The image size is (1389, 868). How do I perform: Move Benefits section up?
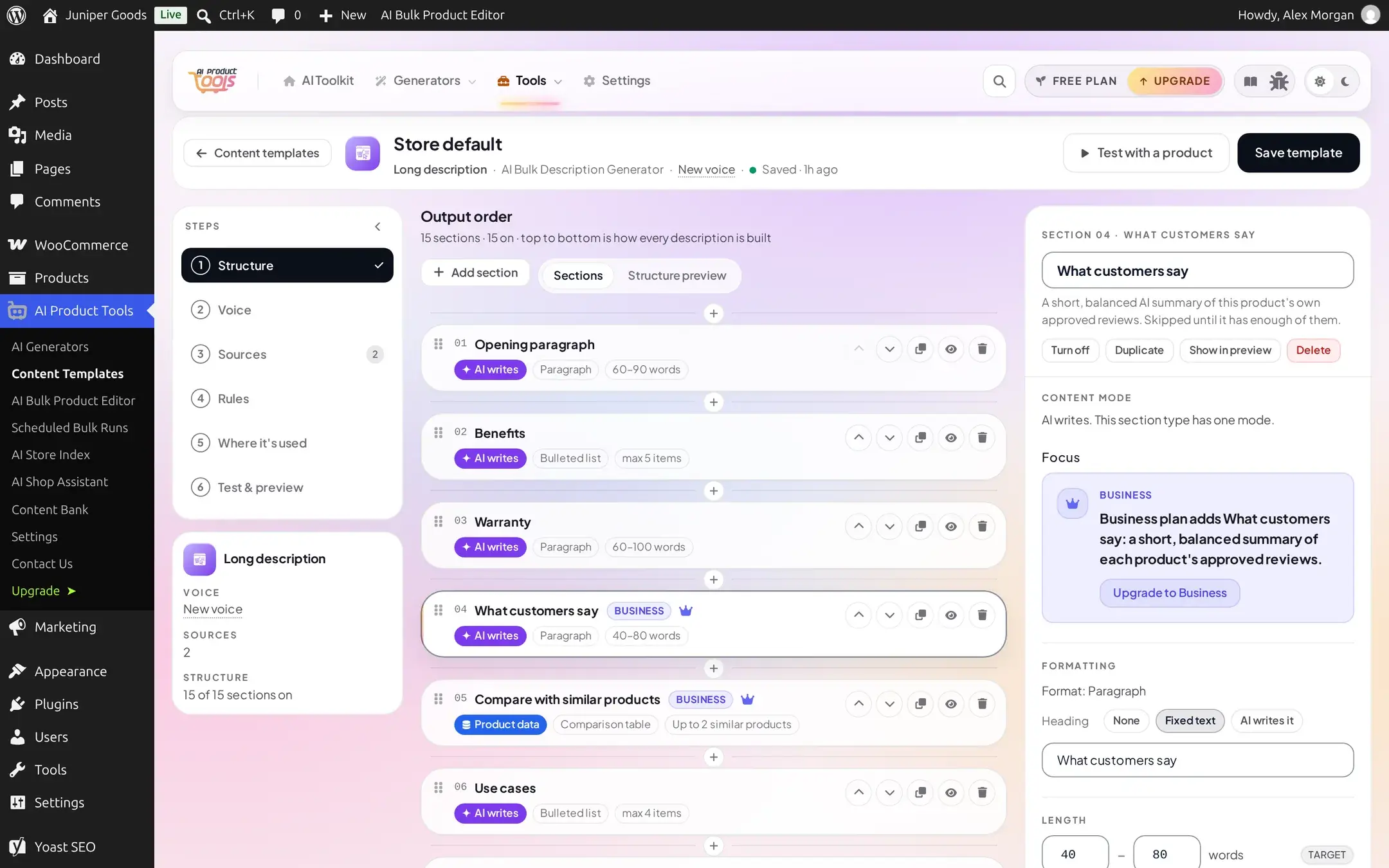tap(858, 438)
